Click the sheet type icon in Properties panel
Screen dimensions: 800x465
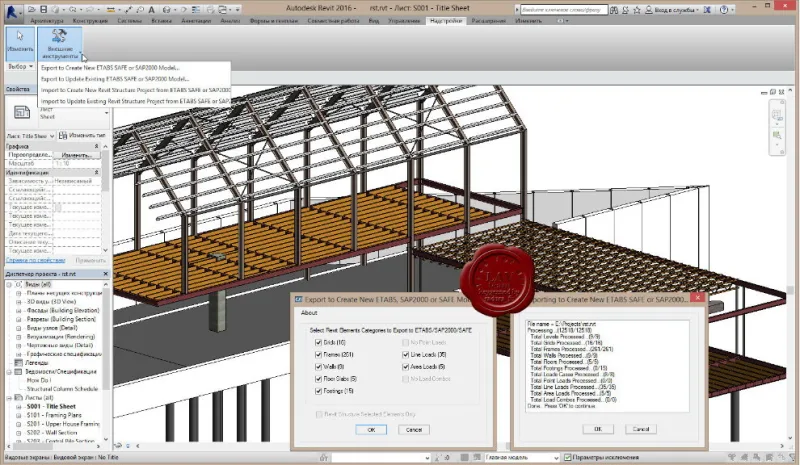pos(21,112)
